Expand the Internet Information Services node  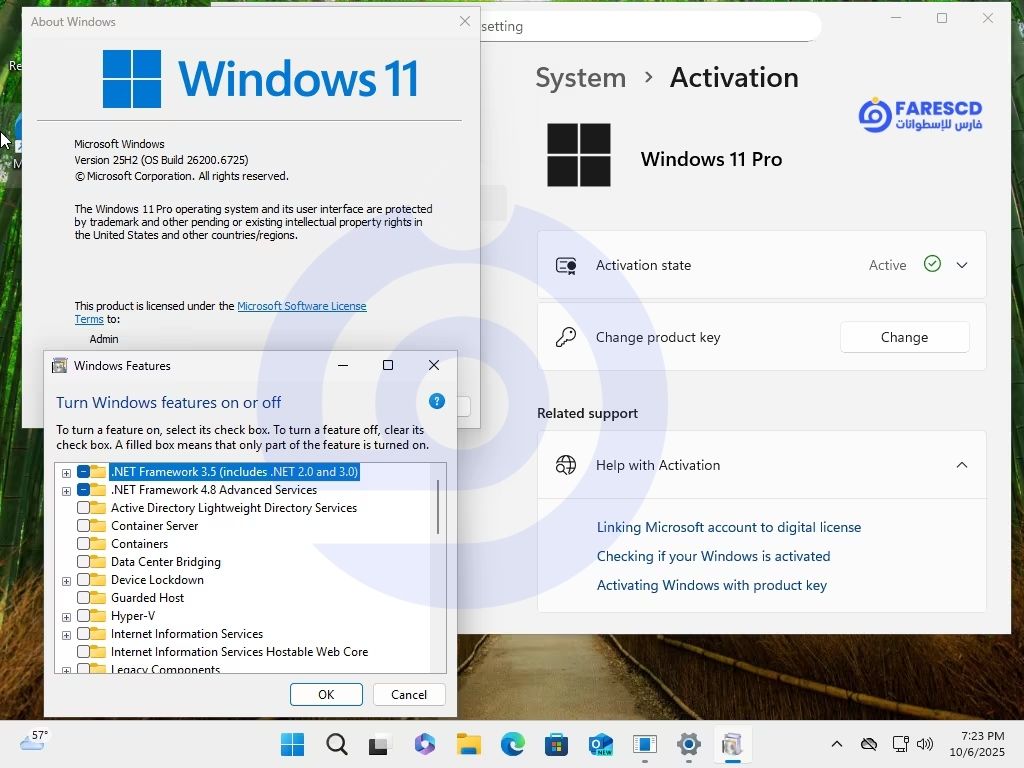[x=66, y=634]
